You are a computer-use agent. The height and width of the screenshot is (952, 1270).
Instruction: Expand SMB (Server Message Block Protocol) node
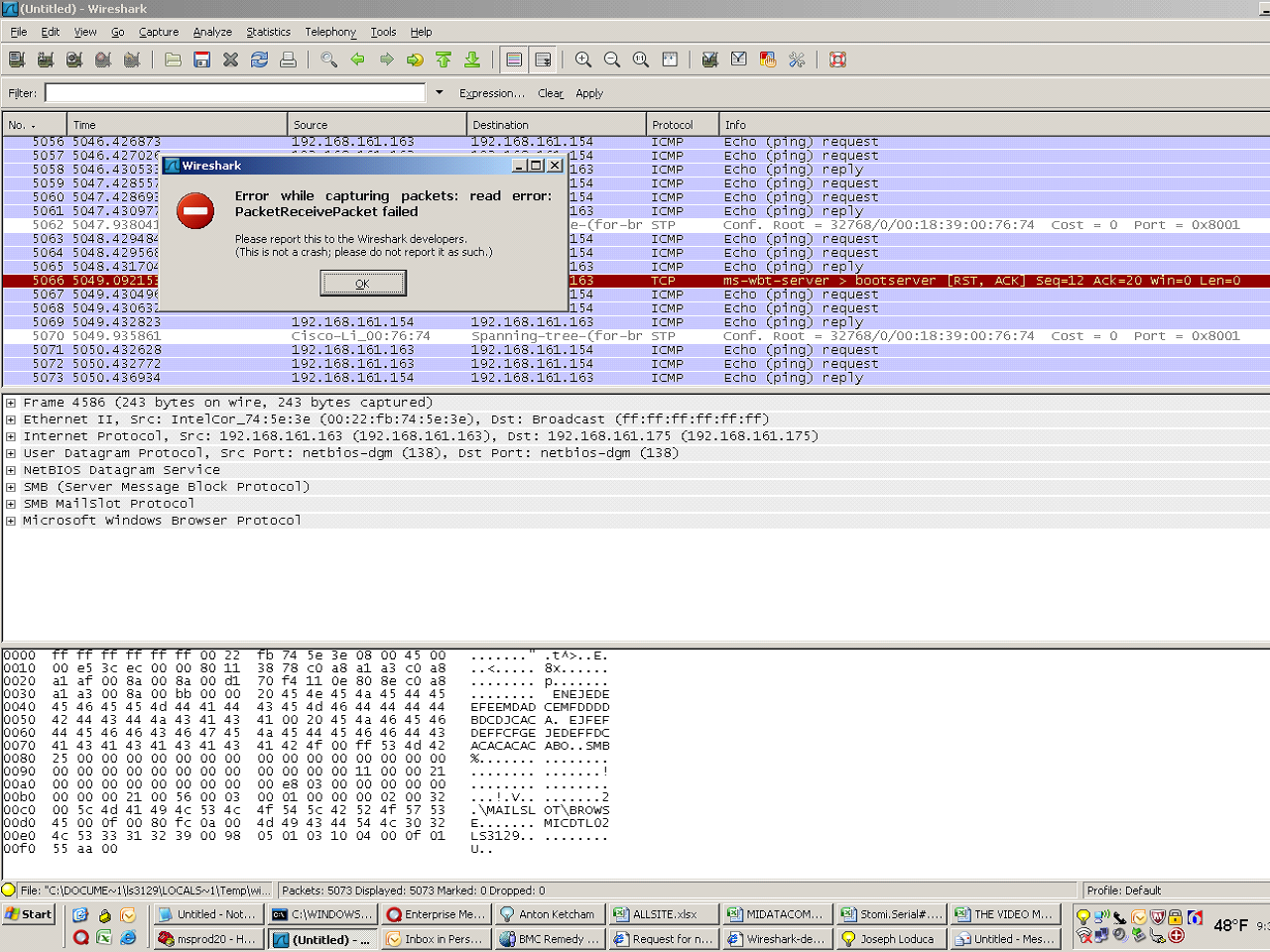point(11,487)
